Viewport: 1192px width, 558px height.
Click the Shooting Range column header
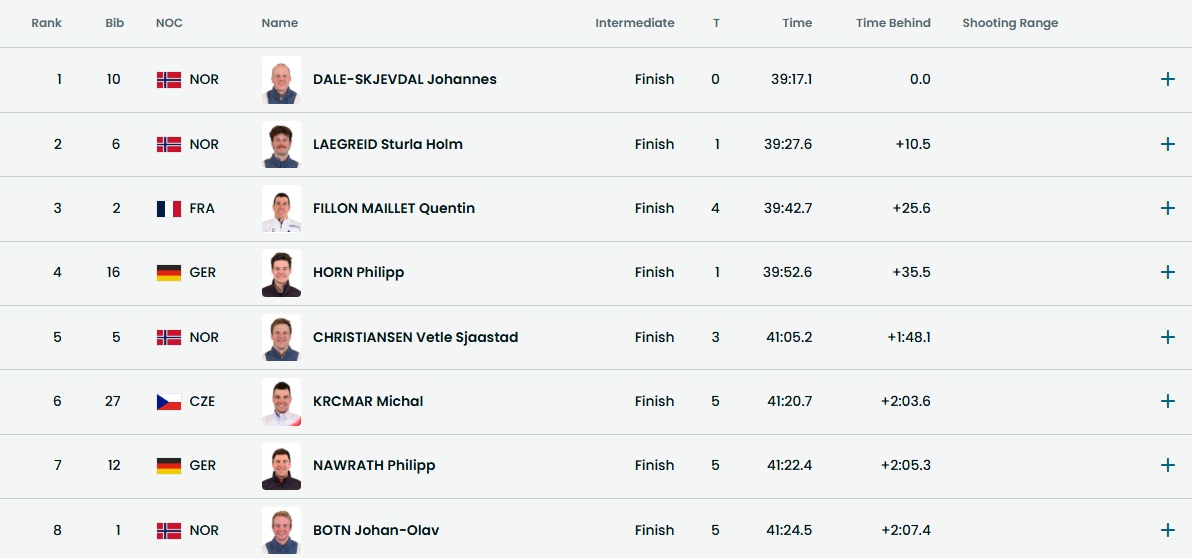[x=1010, y=23]
